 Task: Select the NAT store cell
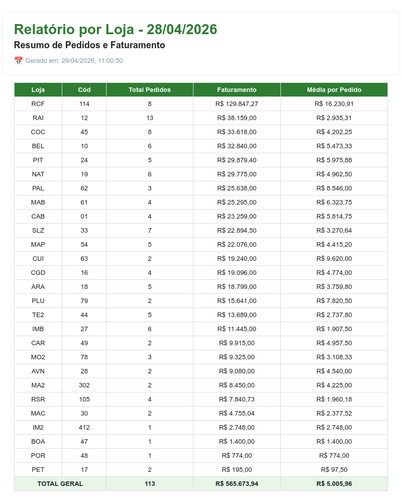tap(38, 174)
